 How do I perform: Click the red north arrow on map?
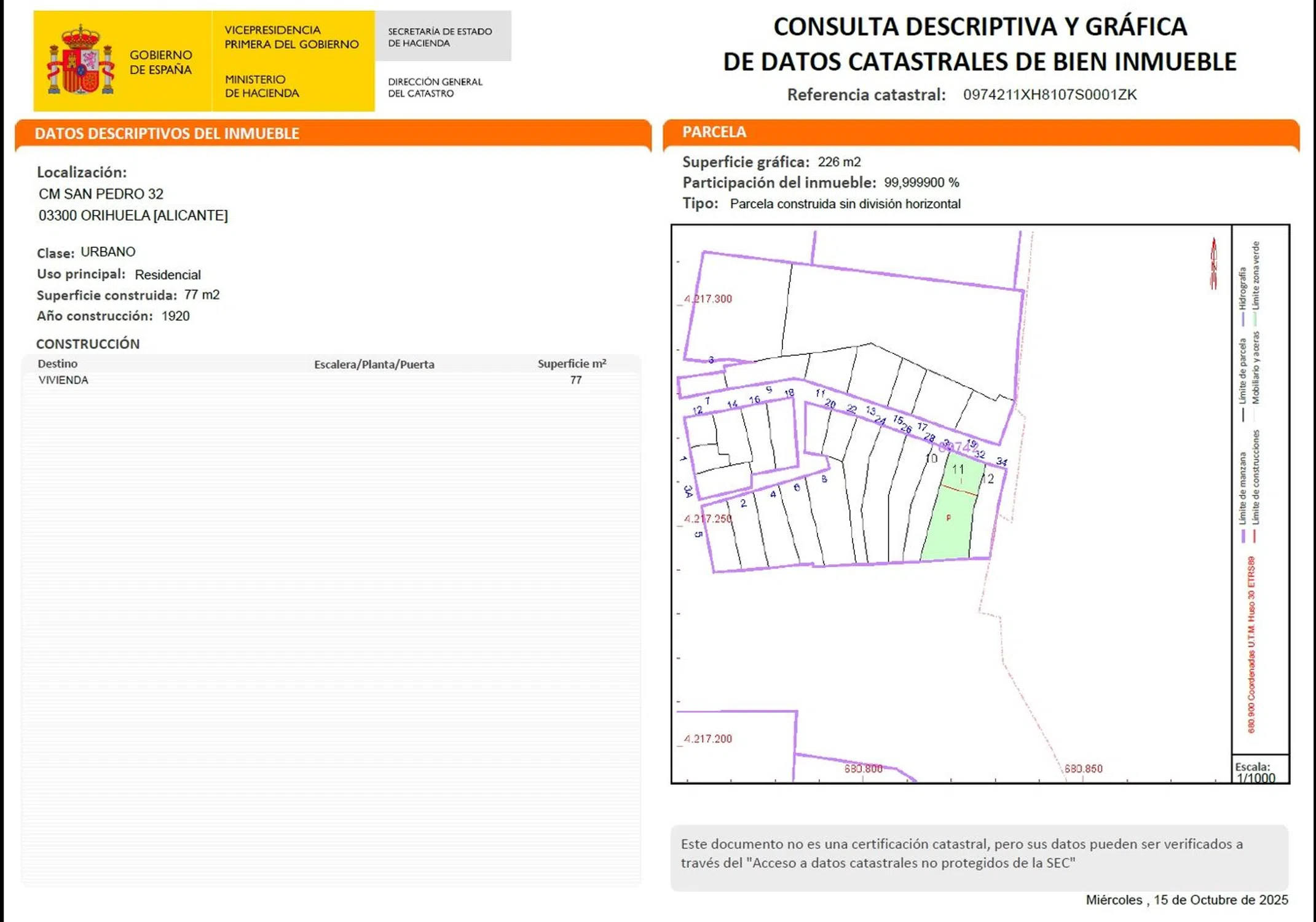coord(1213,264)
